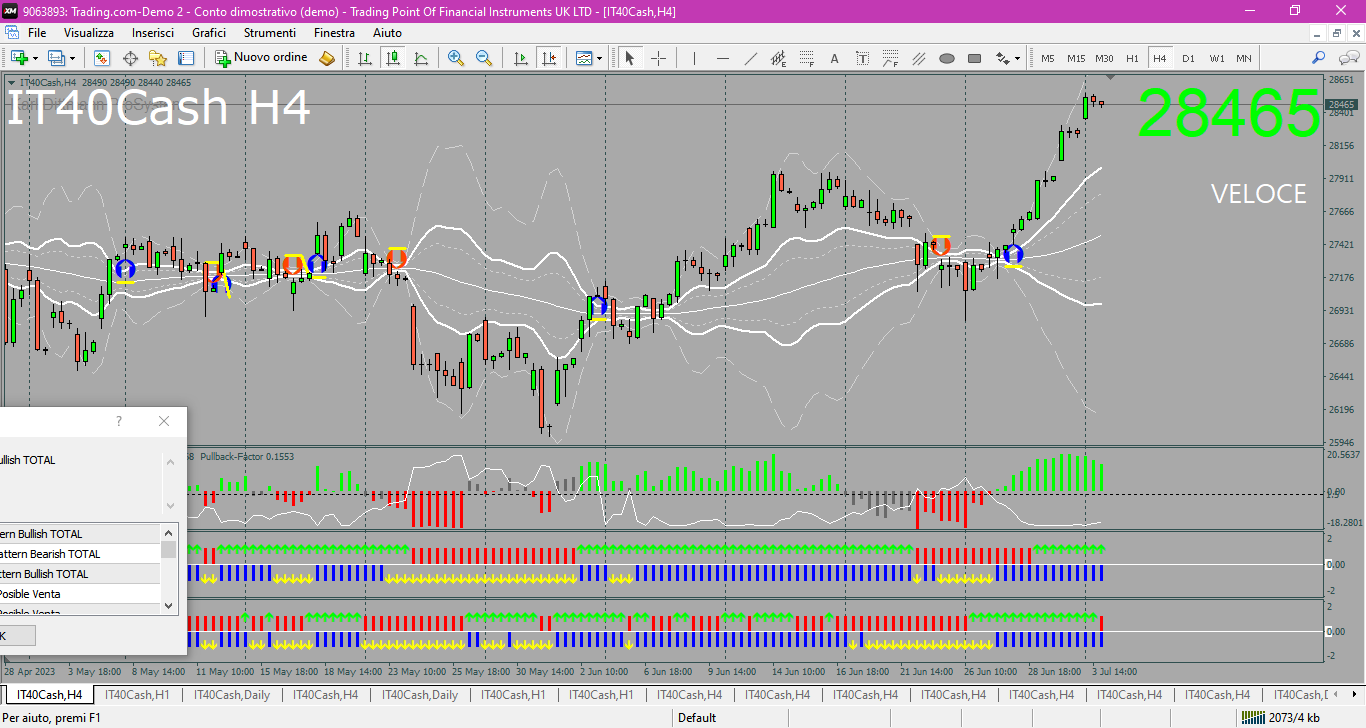Click the Default profile in status bar

(x=697, y=717)
